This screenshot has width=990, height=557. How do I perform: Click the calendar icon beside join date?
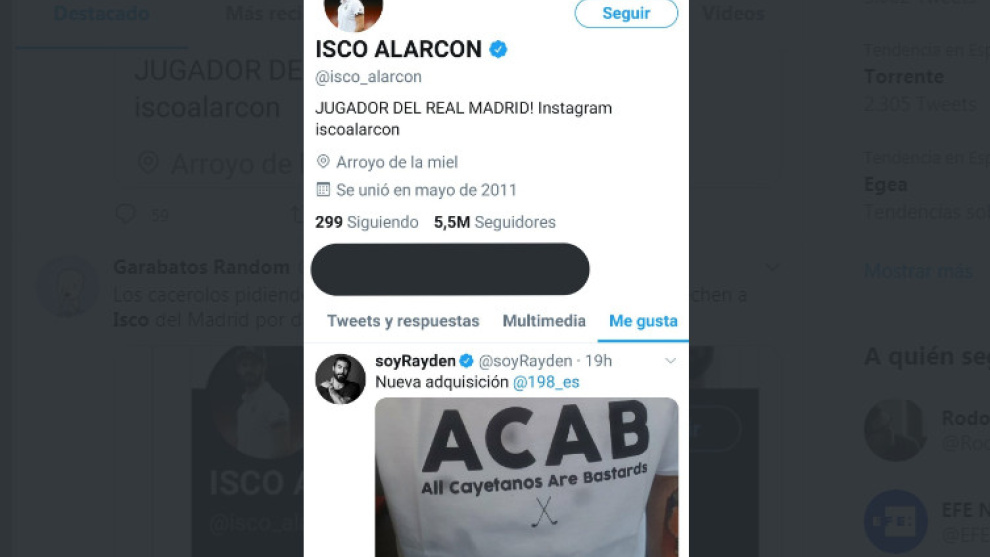click(x=323, y=189)
